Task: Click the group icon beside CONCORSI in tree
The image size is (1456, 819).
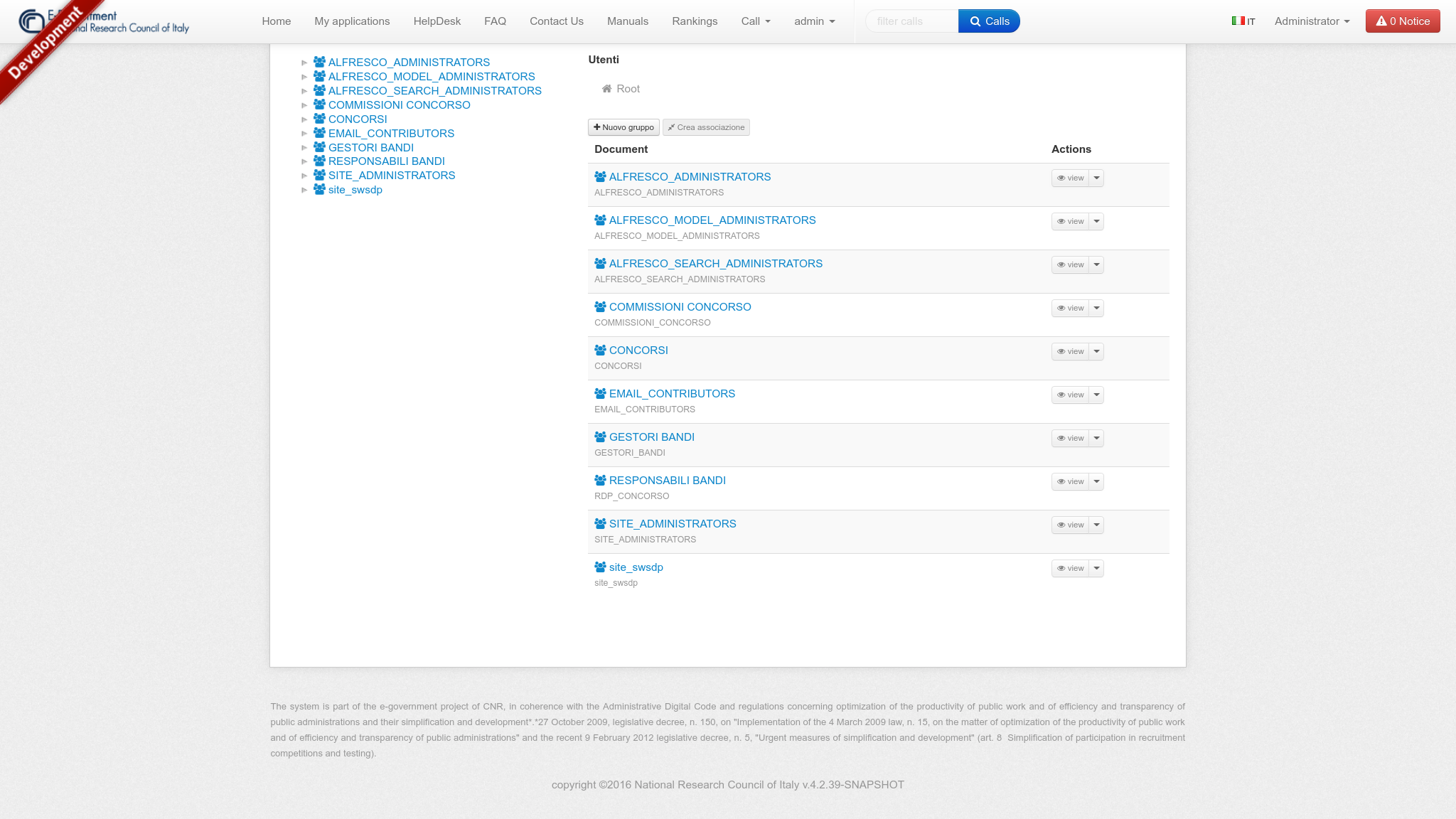Action: coord(319,119)
